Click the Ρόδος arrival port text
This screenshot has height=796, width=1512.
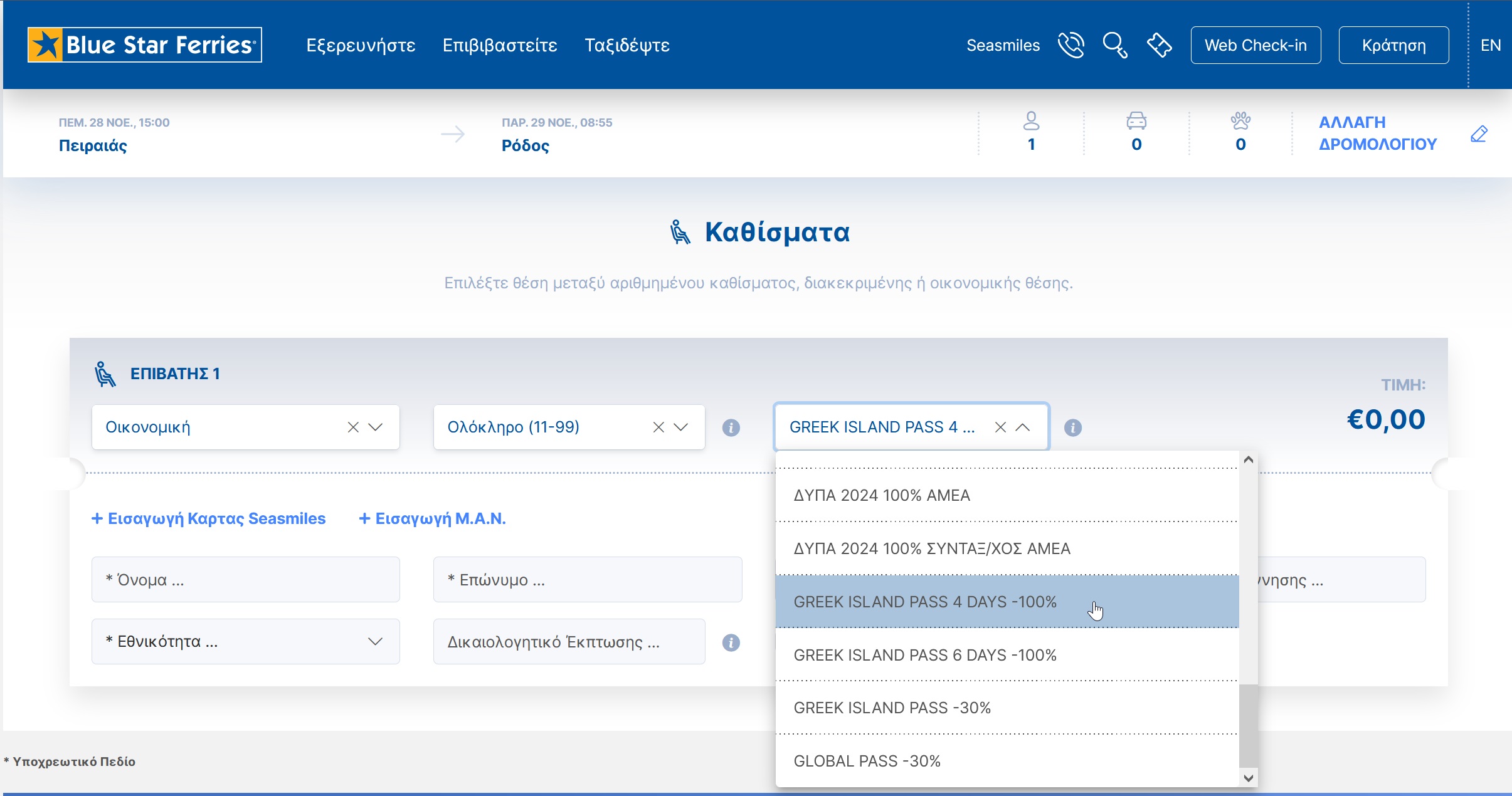526,145
